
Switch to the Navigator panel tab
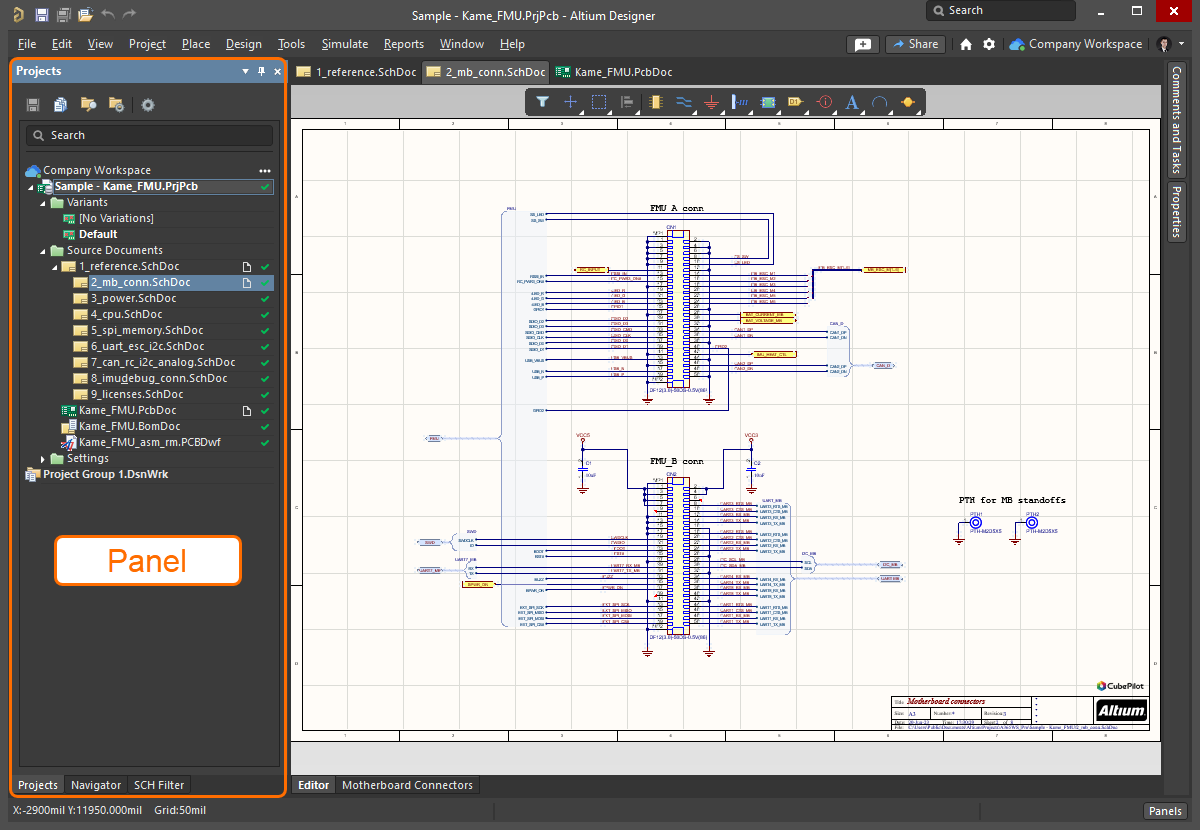(x=96, y=785)
